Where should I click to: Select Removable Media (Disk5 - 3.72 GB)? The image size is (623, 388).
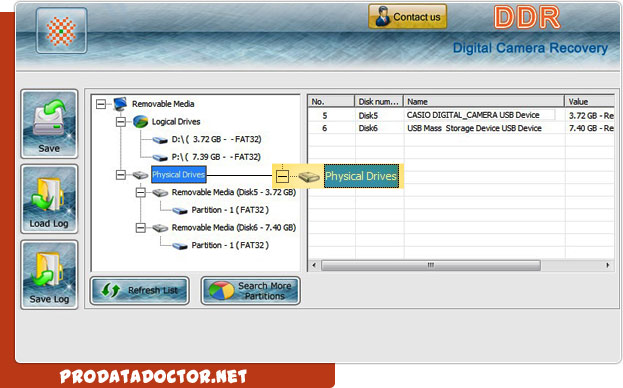[234, 192]
